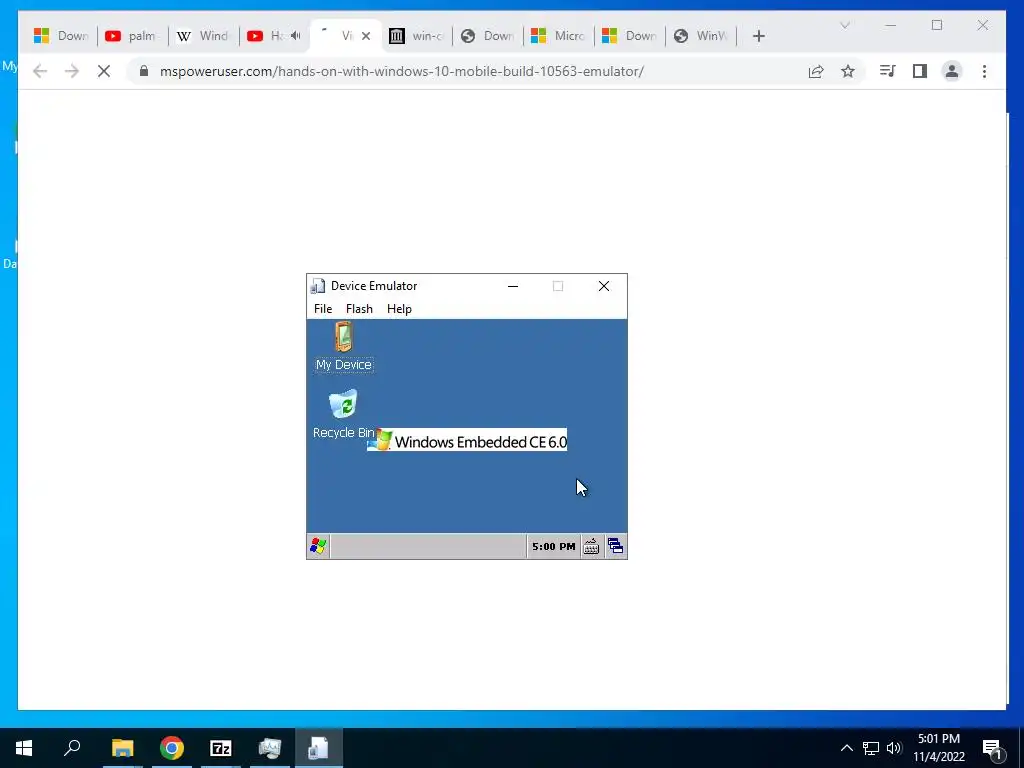Open Chrome three-dot menu
1024x768 pixels.
tap(984, 71)
